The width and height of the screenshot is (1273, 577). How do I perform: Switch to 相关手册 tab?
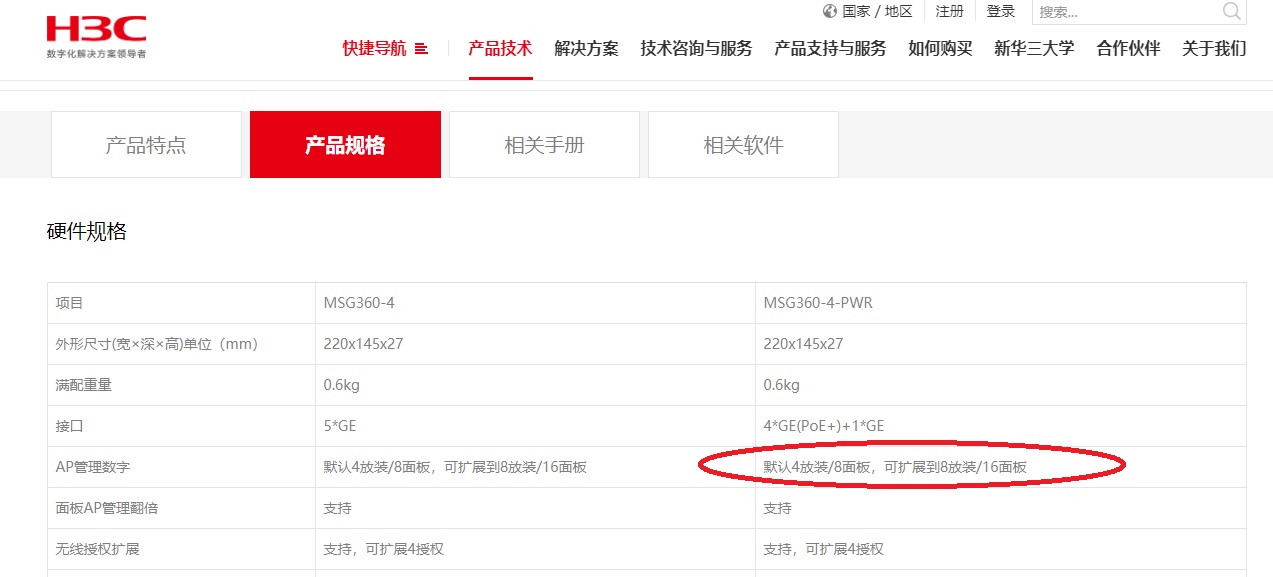click(544, 145)
